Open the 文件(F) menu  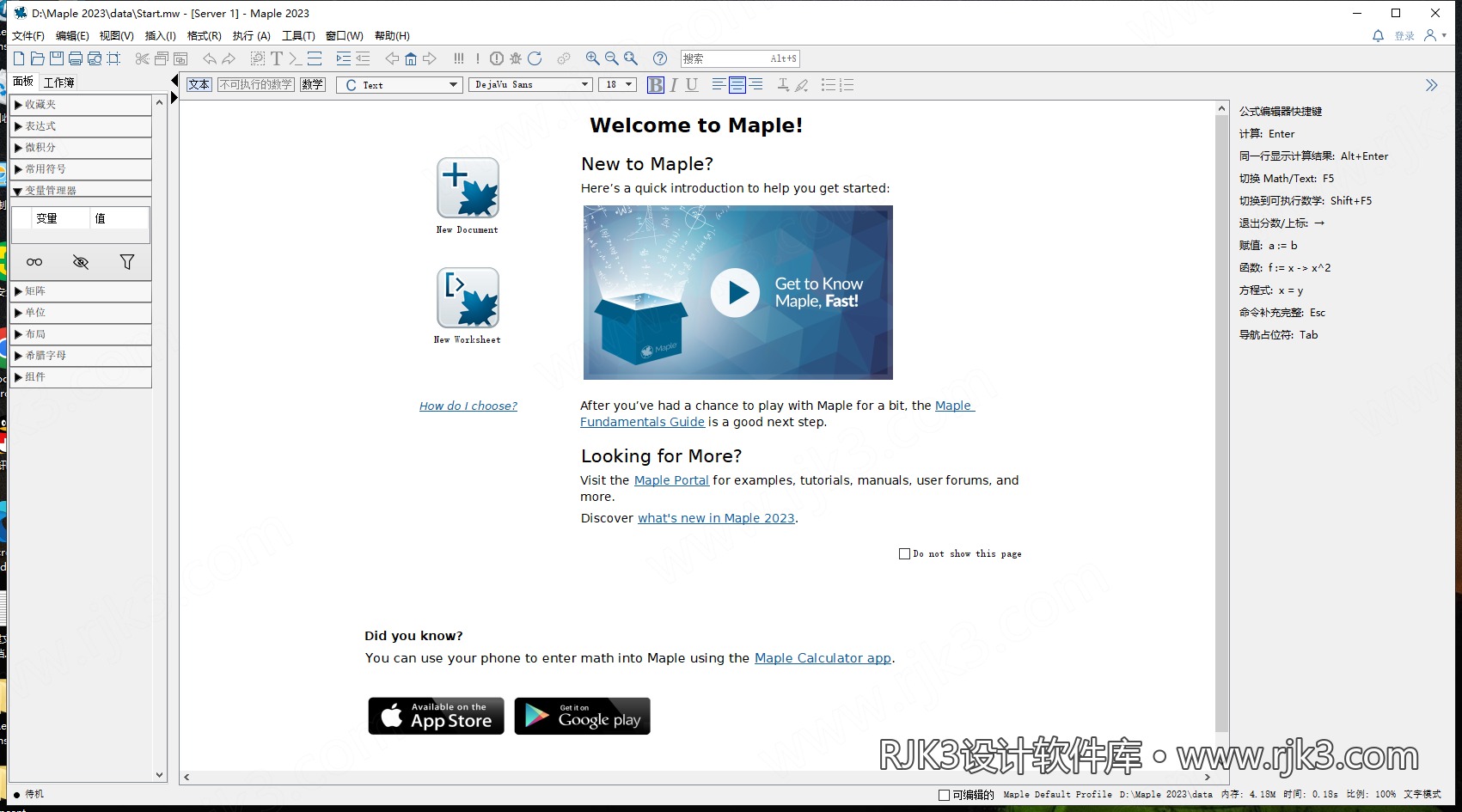pos(28,36)
